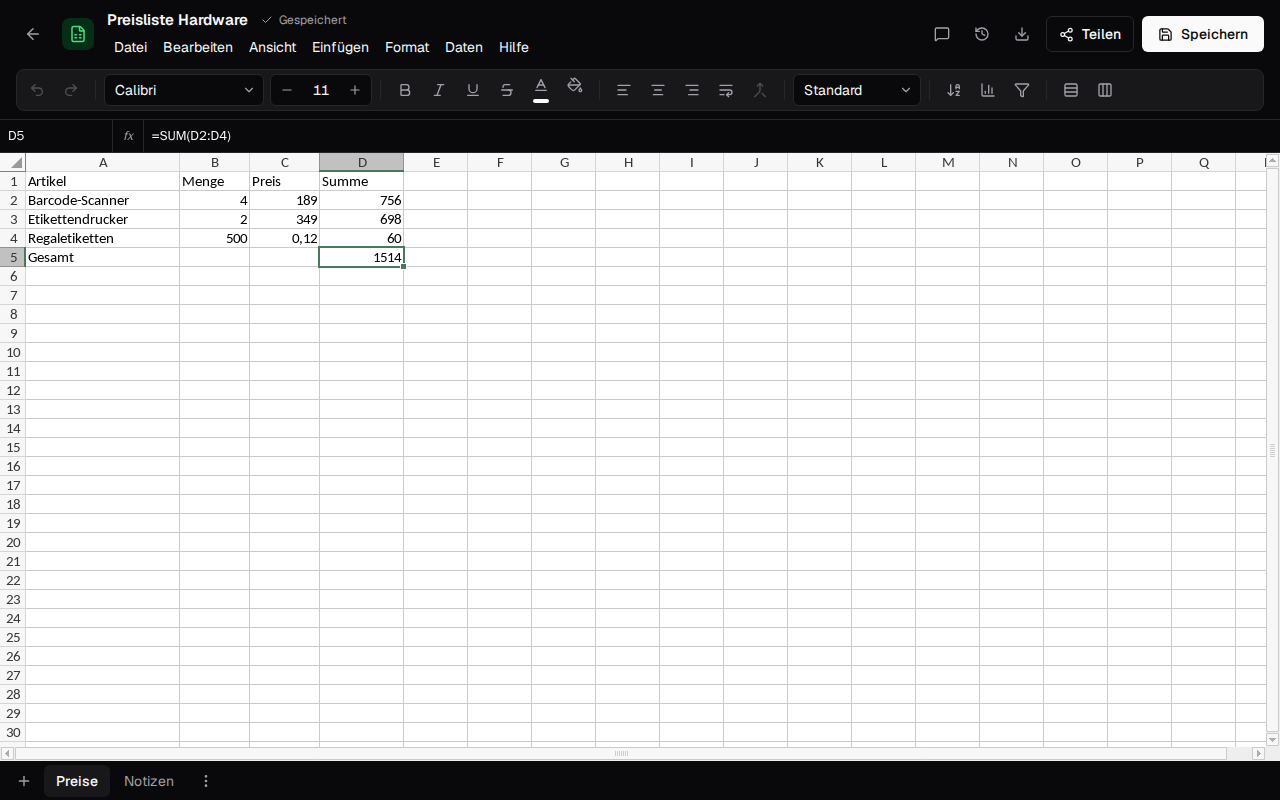1280x800 pixels.
Task: Switch to the Notizen sheet tab
Action: point(149,781)
